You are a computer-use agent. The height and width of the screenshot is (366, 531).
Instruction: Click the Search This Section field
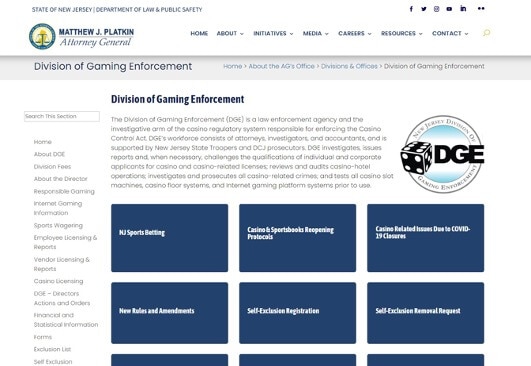[x=62, y=116]
